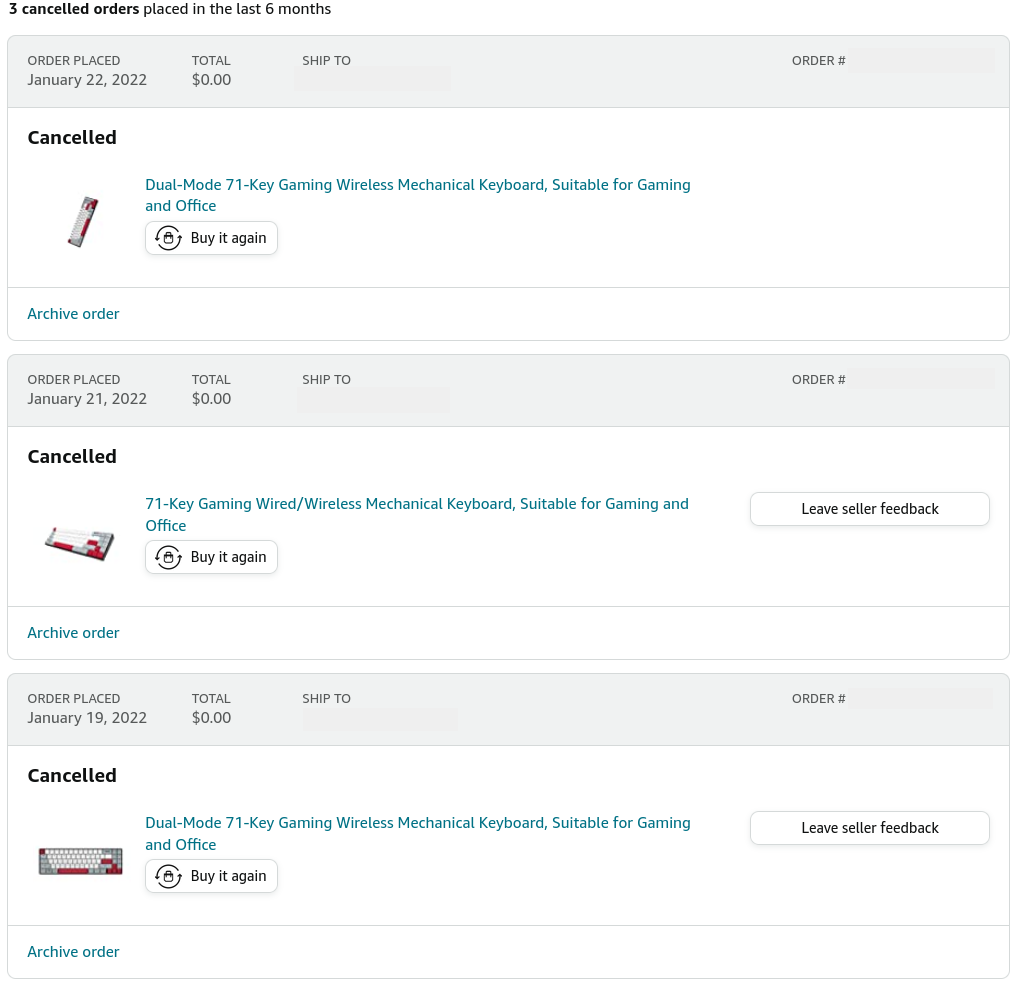Image resolution: width=1026 pixels, height=990 pixels.
Task: Archive the January 22 cancelled order
Action: (x=73, y=314)
